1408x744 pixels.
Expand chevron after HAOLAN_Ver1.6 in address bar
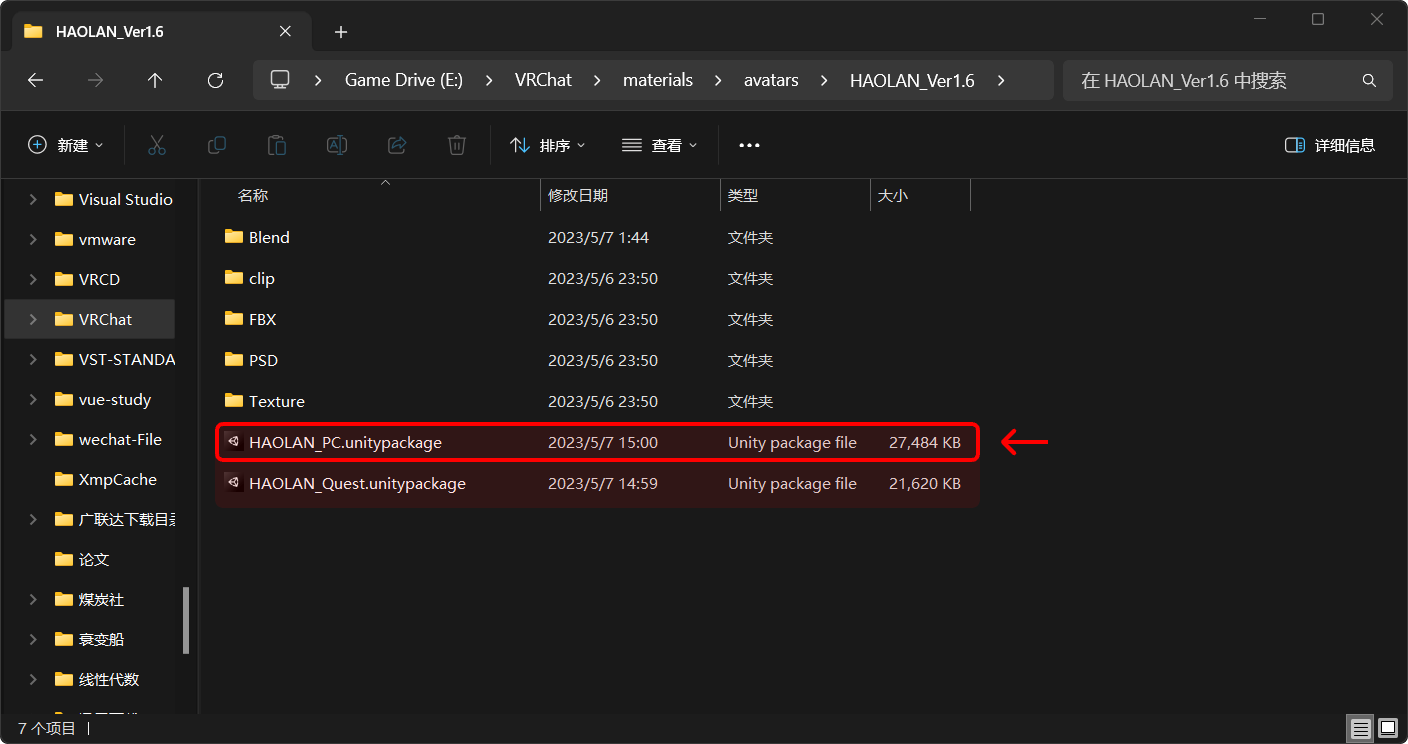[x=1001, y=80]
